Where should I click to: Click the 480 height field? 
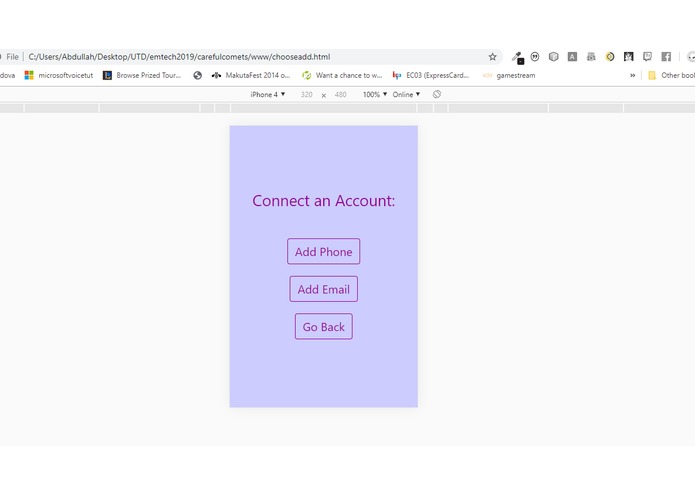pos(340,94)
